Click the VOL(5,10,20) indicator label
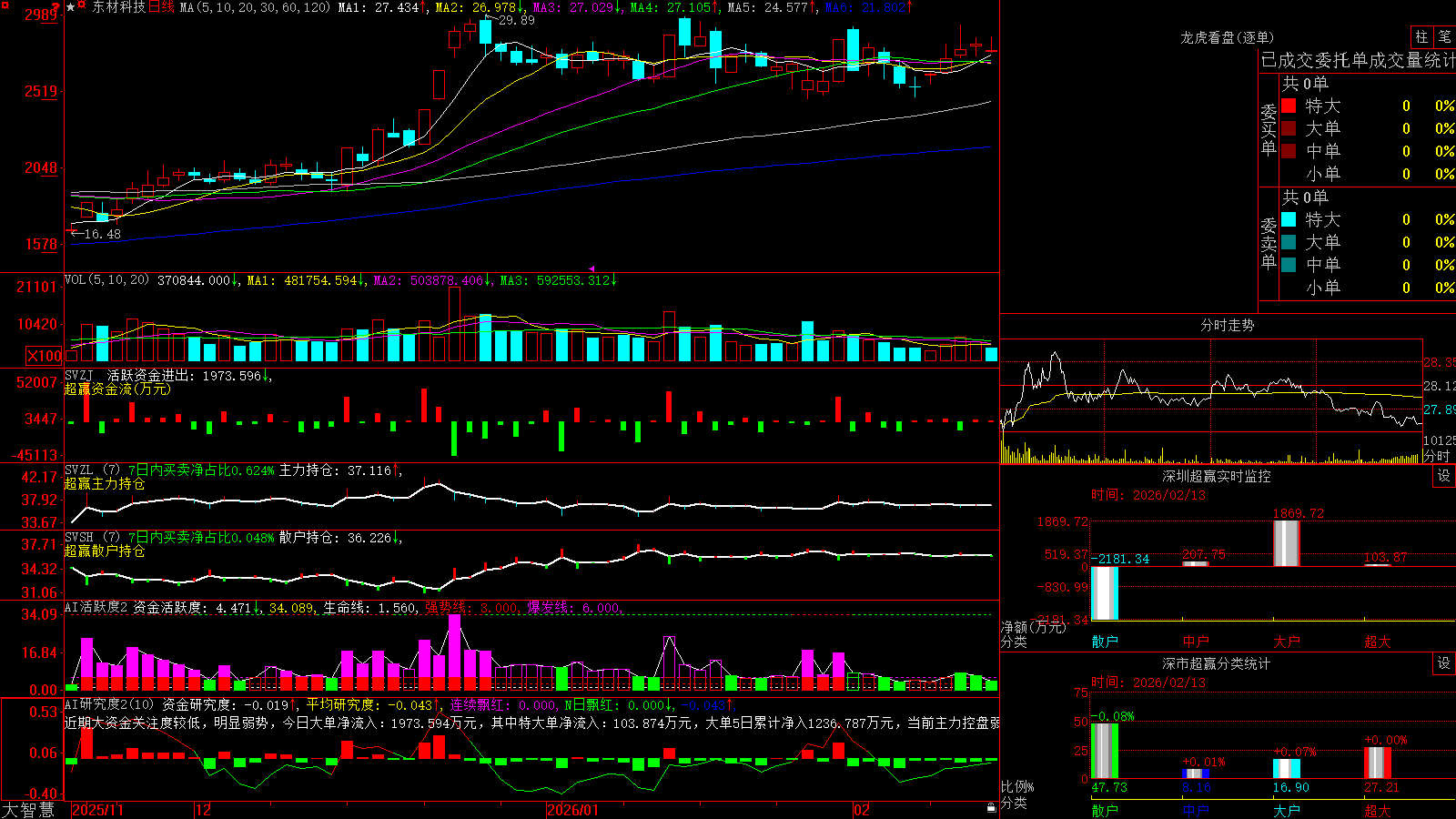Image resolution: width=1456 pixels, height=819 pixels. (107, 280)
